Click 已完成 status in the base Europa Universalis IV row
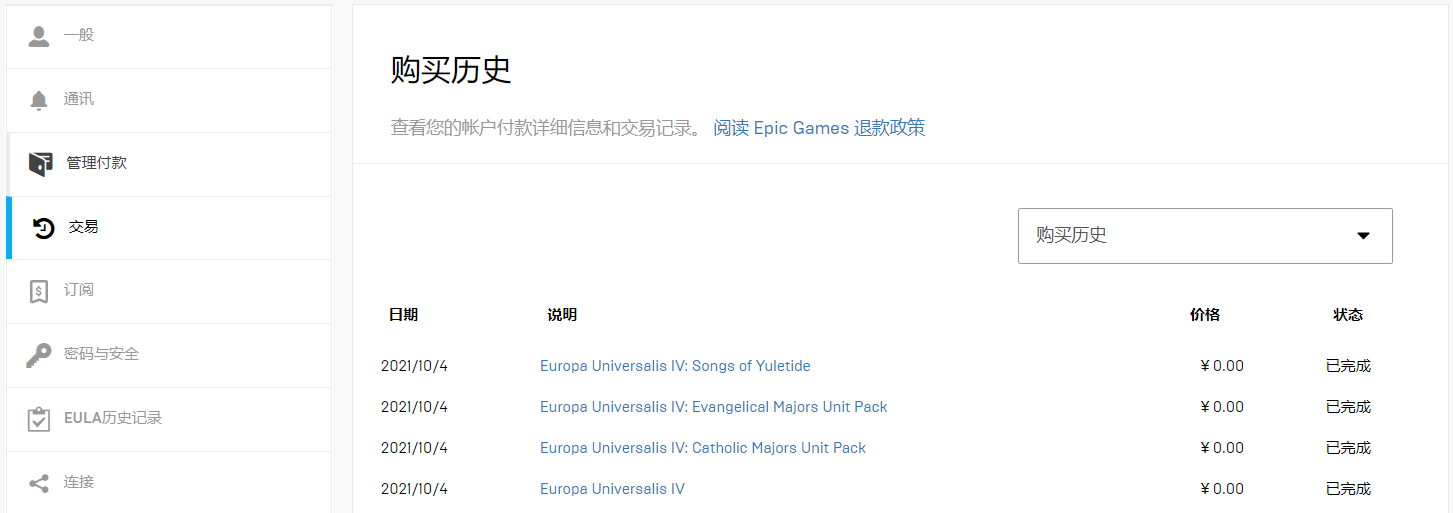1453x513 pixels. pos(1348,489)
